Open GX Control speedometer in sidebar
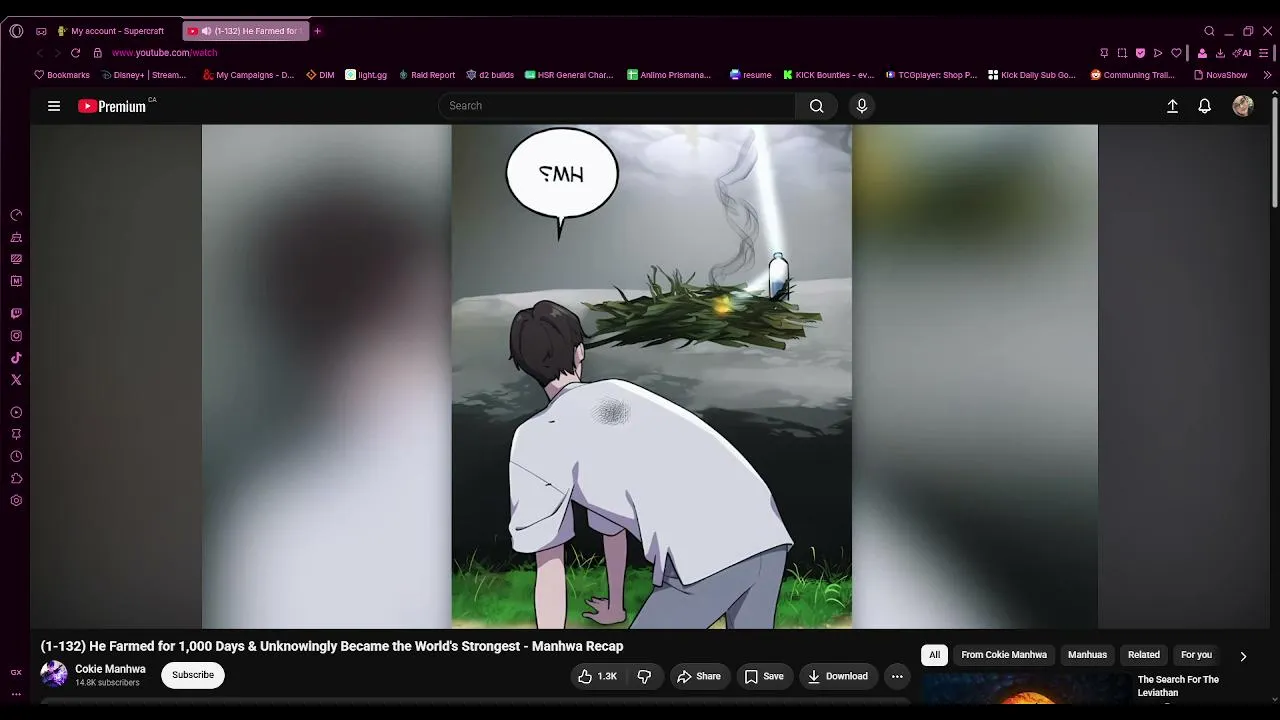This screenshot has width=1280, height=720. click(x=16, y=215)
